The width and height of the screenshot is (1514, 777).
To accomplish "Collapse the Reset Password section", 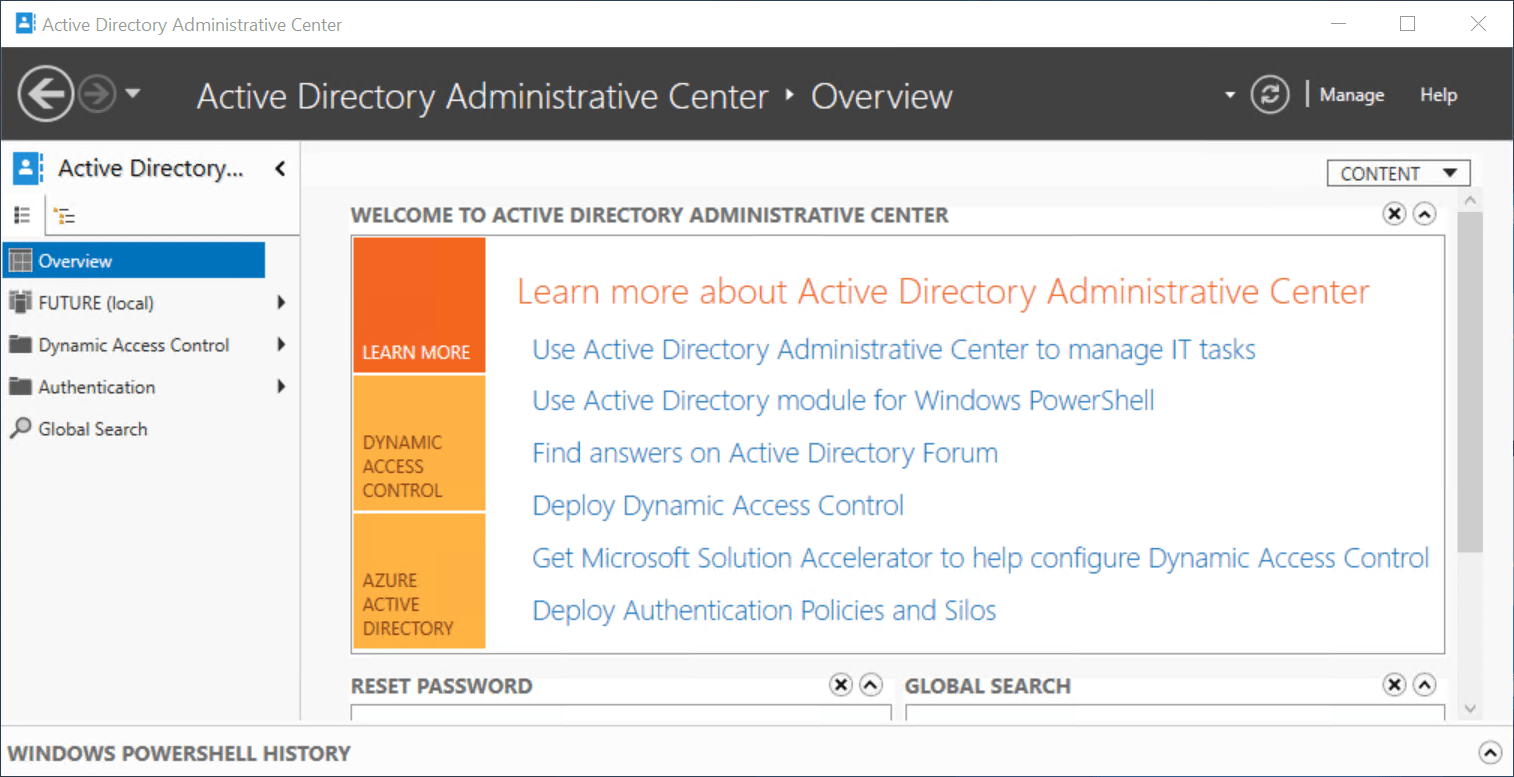I will click(x=871, y=685).
